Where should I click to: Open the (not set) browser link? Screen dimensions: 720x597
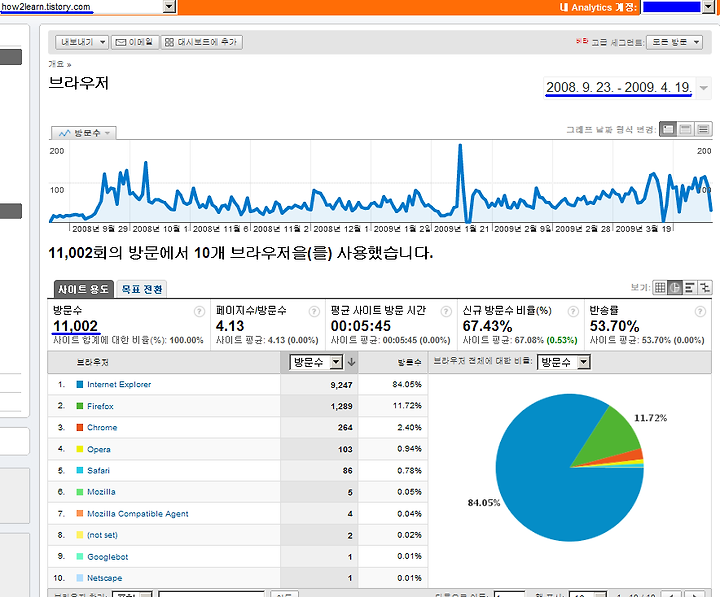[x=102, y=535]
